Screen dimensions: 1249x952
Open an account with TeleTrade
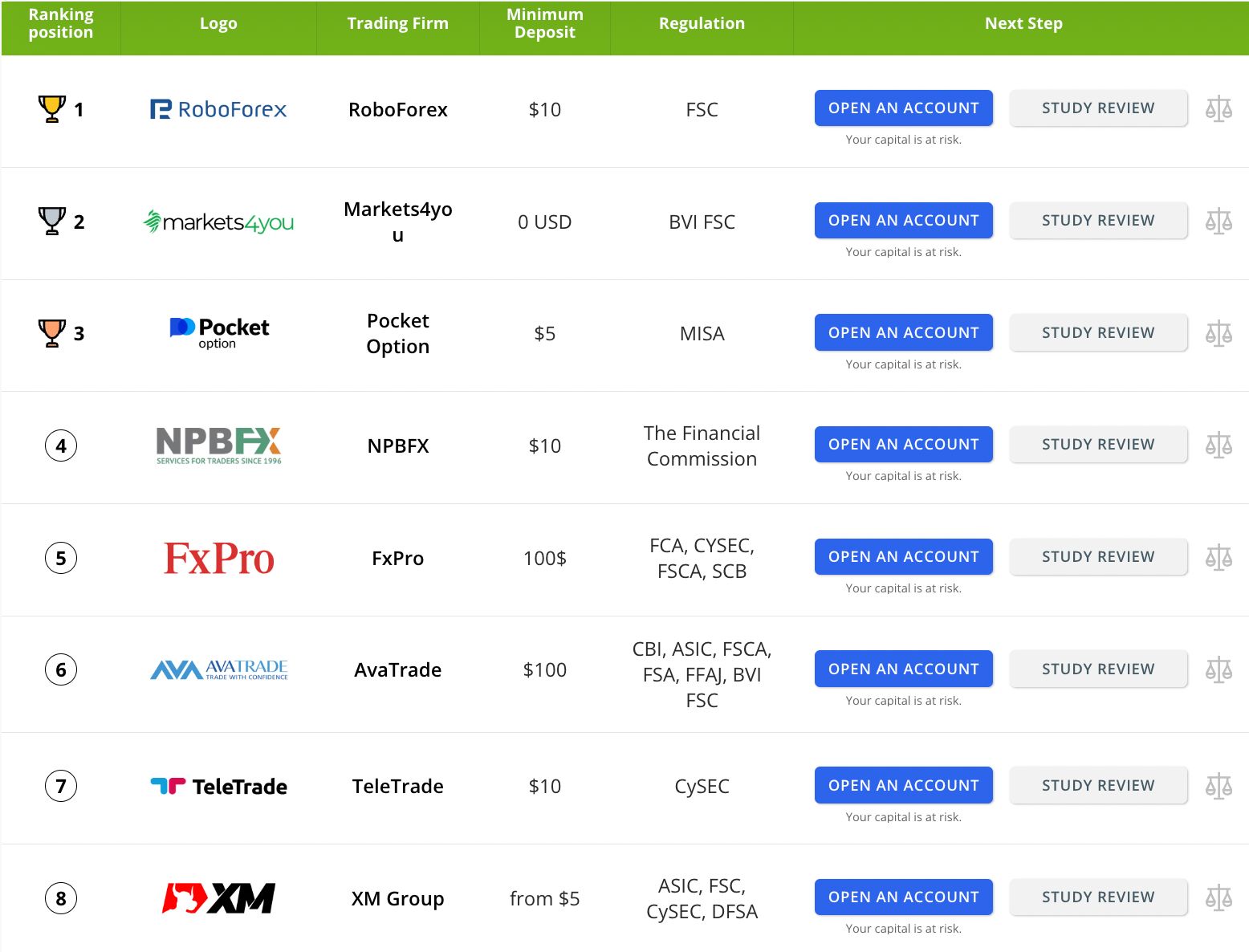(903, 785)
